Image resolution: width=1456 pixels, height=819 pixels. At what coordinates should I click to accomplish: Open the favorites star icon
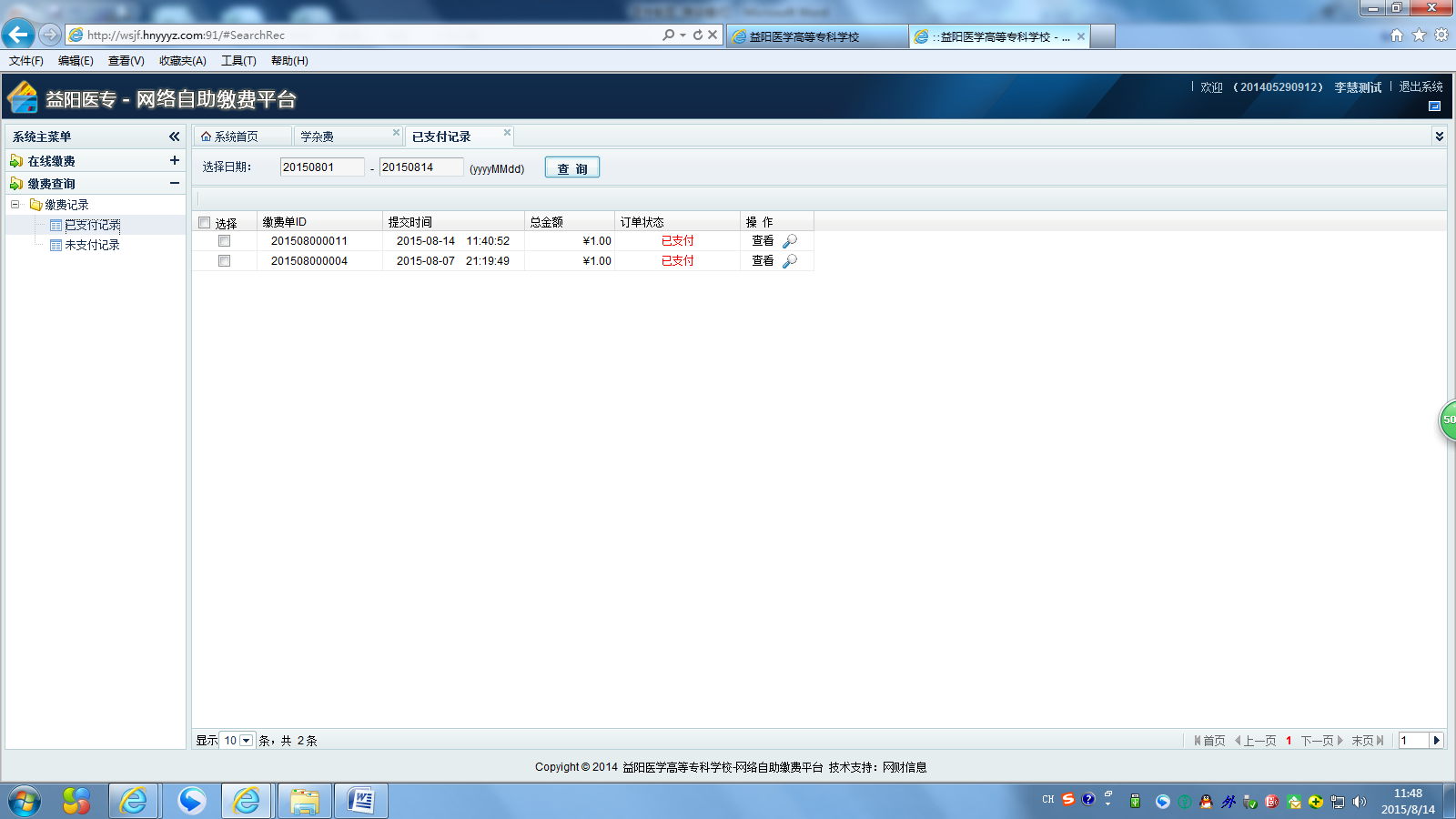(x=1419, y=35)
